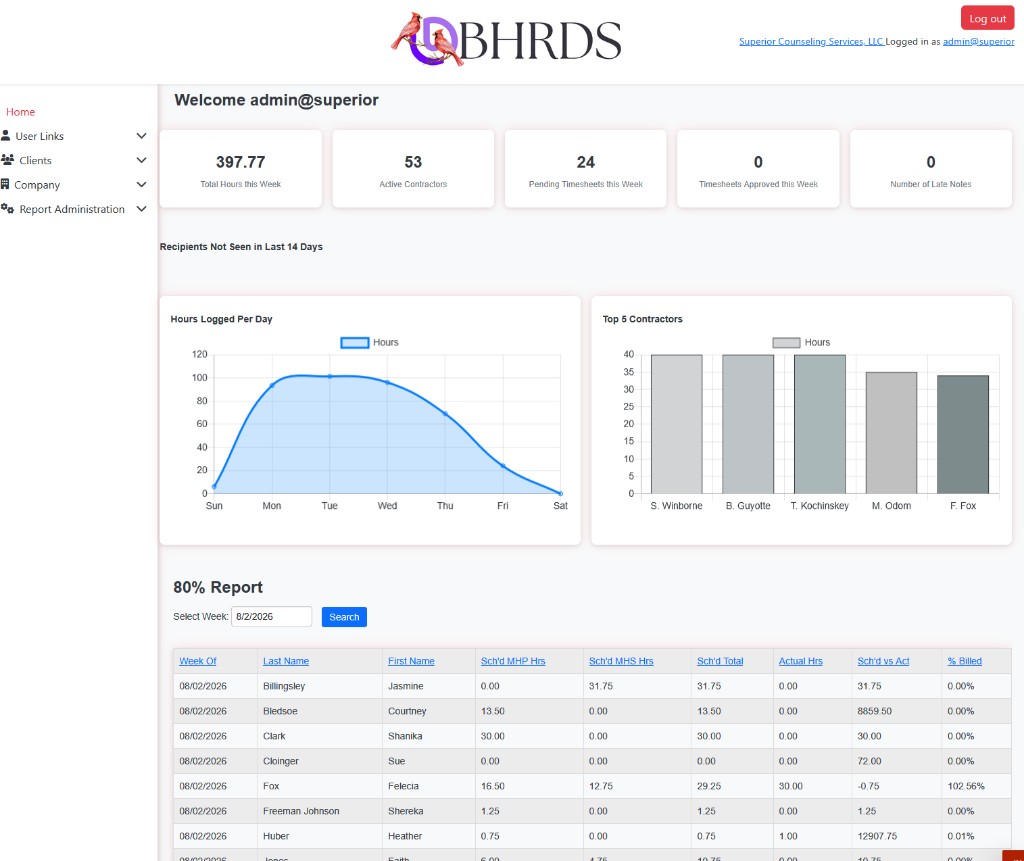
Task: Click the S. Winborne bar
Action: 677,424
